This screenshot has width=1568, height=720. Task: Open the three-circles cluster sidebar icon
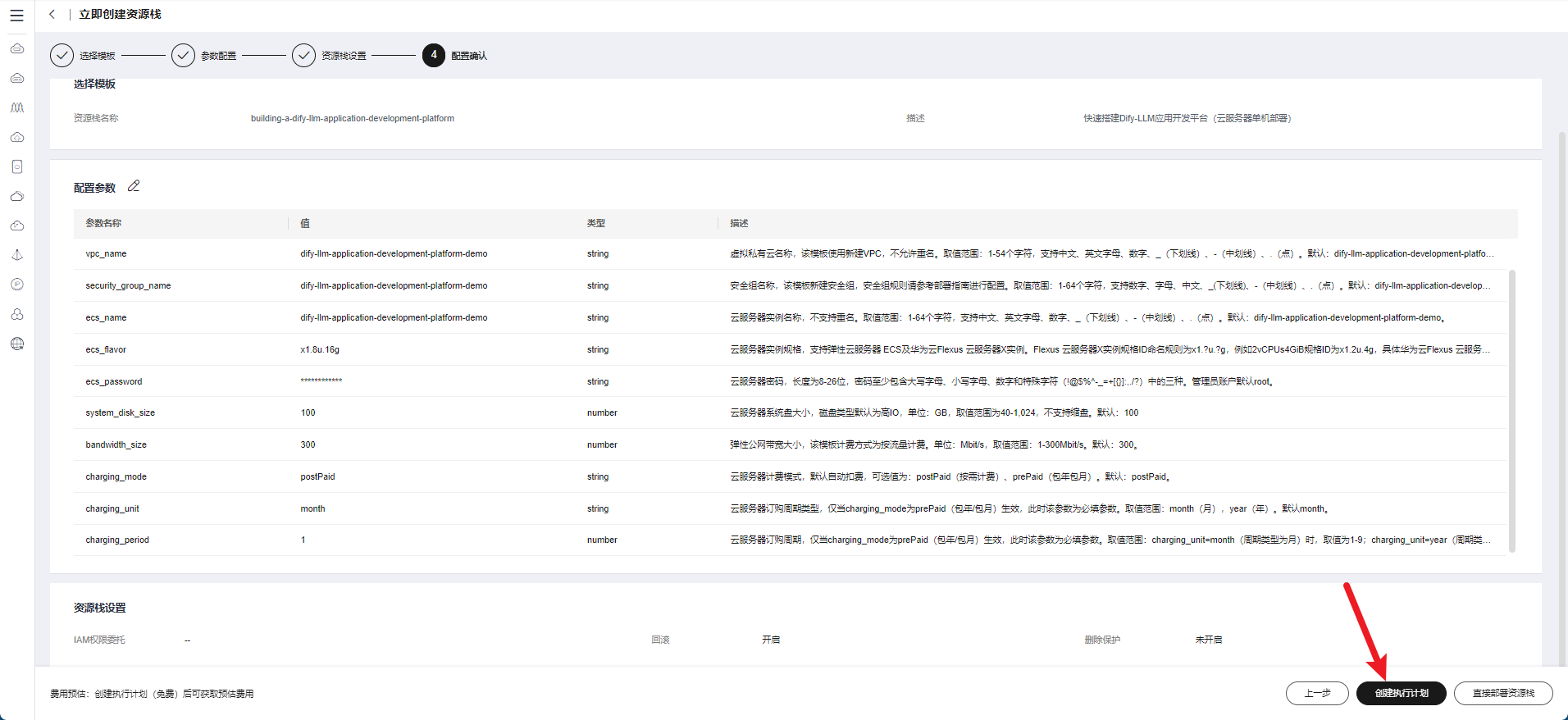(x=17, y=314)
